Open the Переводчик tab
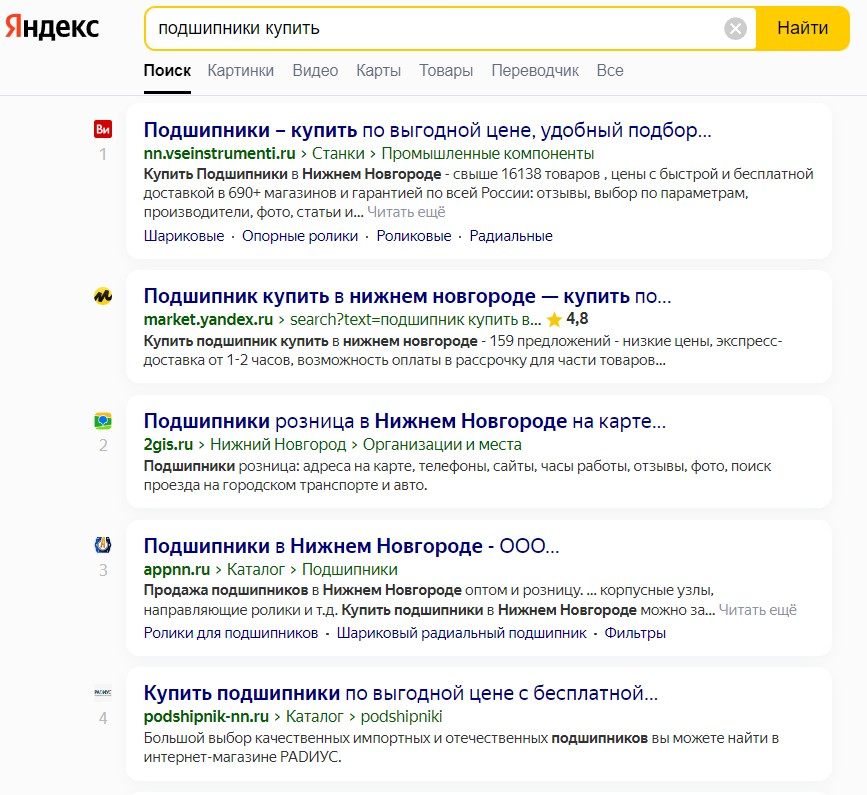This screenshot has height=795, width=867. [535, 71]
